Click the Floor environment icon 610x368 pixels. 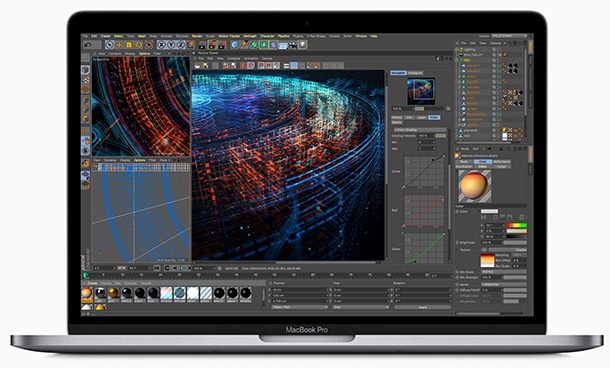283,45
